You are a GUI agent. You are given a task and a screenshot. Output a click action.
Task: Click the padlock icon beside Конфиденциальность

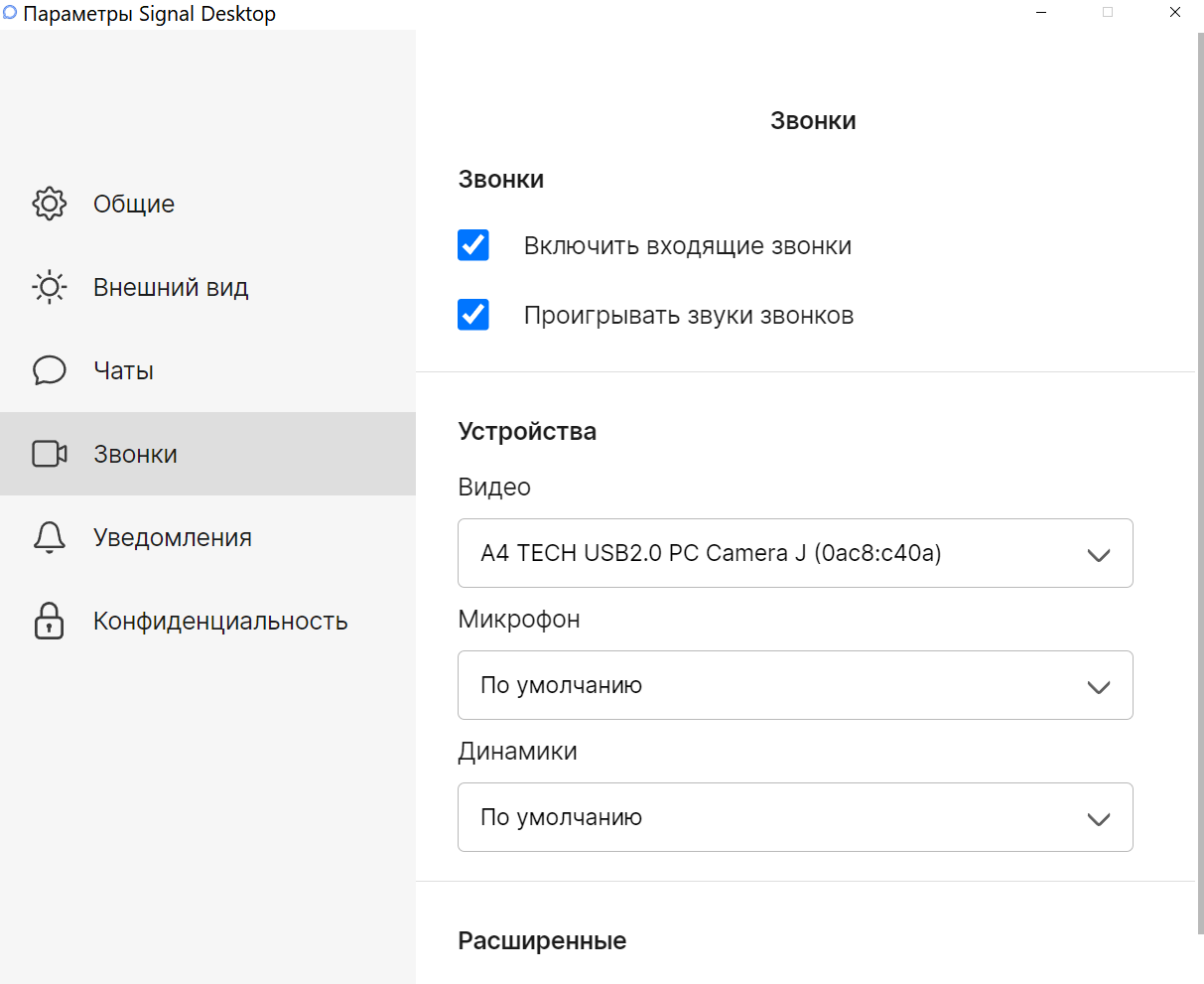(49, 621)
